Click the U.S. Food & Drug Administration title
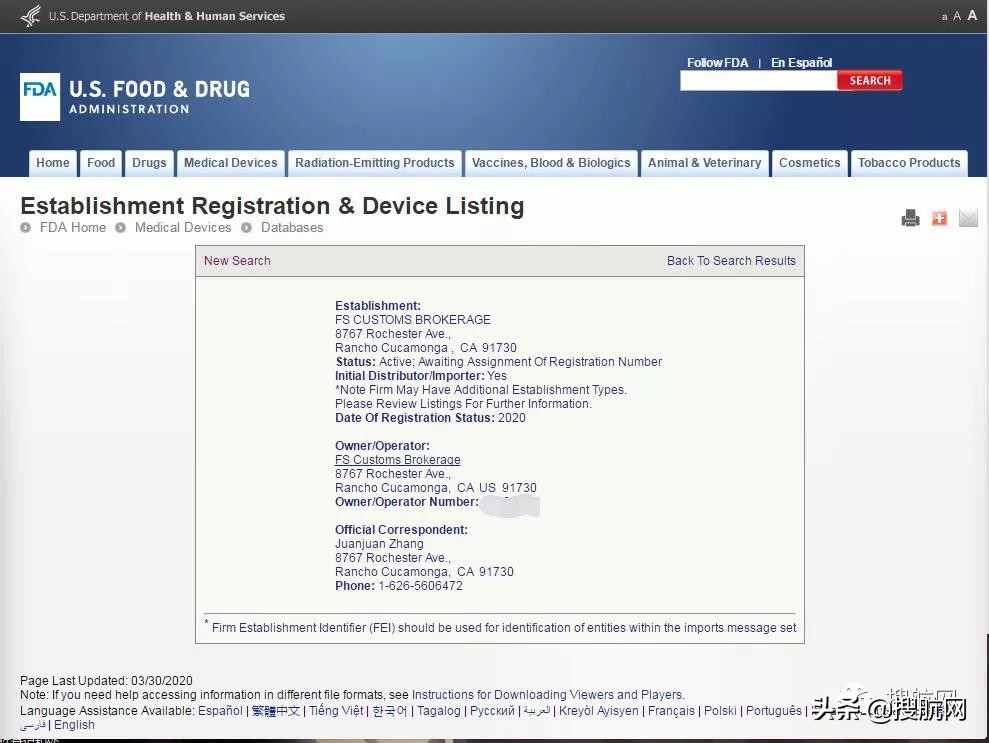This screenshot has width=989, height=743. [x=160, y=97]
